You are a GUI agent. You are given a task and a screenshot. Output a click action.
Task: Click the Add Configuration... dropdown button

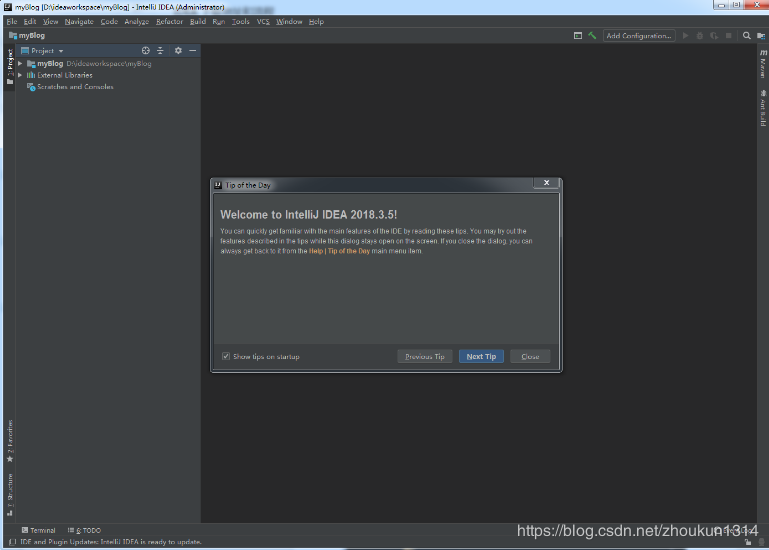[x=639, y=35]
